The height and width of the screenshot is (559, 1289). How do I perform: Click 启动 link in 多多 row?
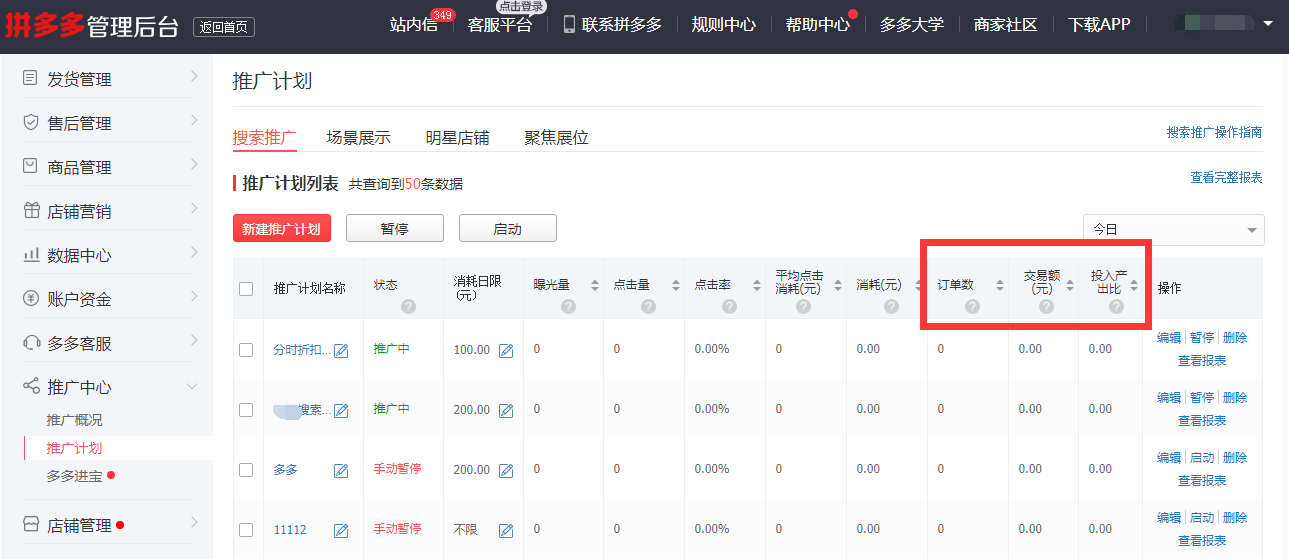[x=1201, y=458]
